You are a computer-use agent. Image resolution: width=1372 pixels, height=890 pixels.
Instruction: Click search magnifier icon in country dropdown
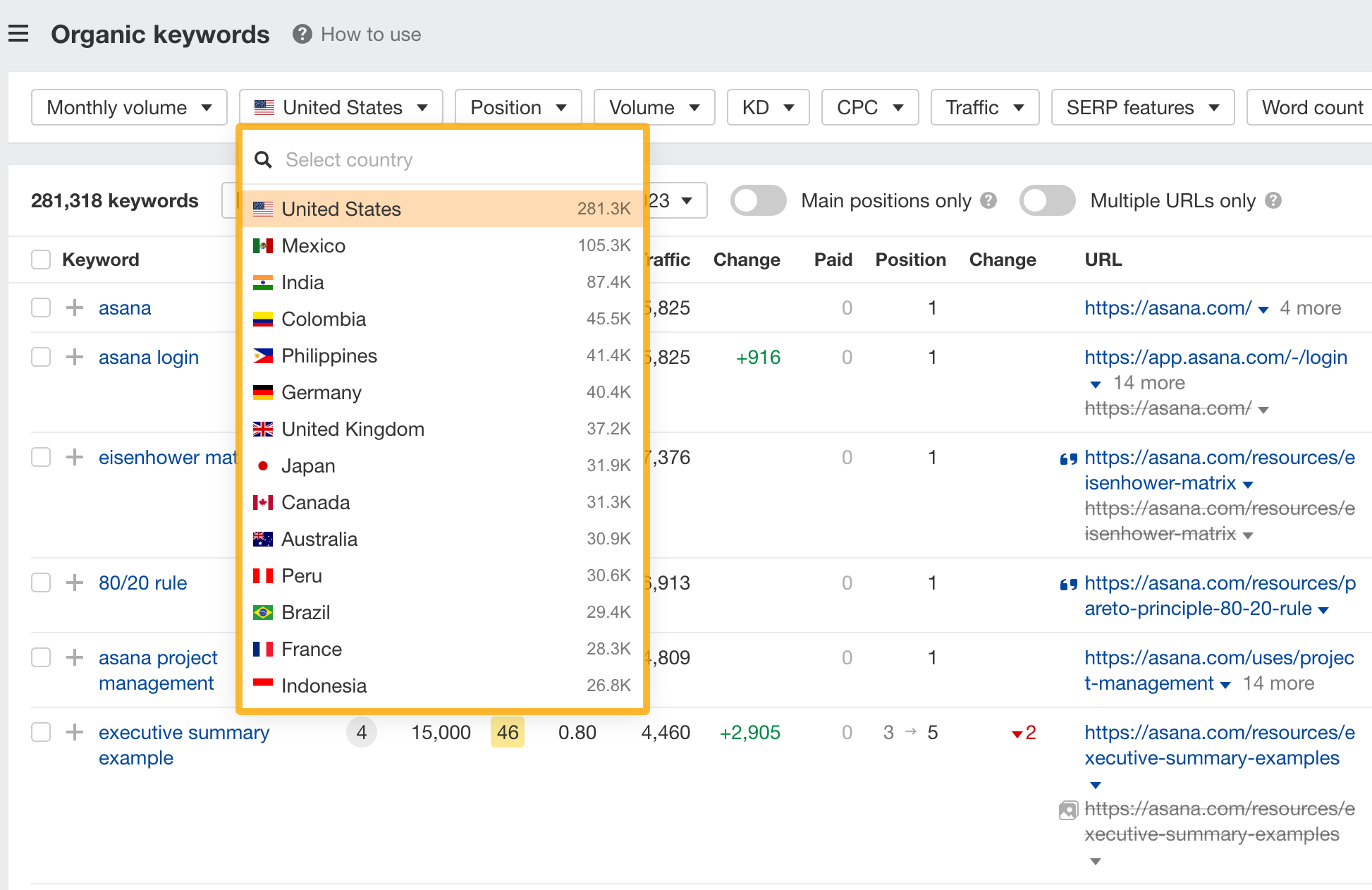(263, 160)
